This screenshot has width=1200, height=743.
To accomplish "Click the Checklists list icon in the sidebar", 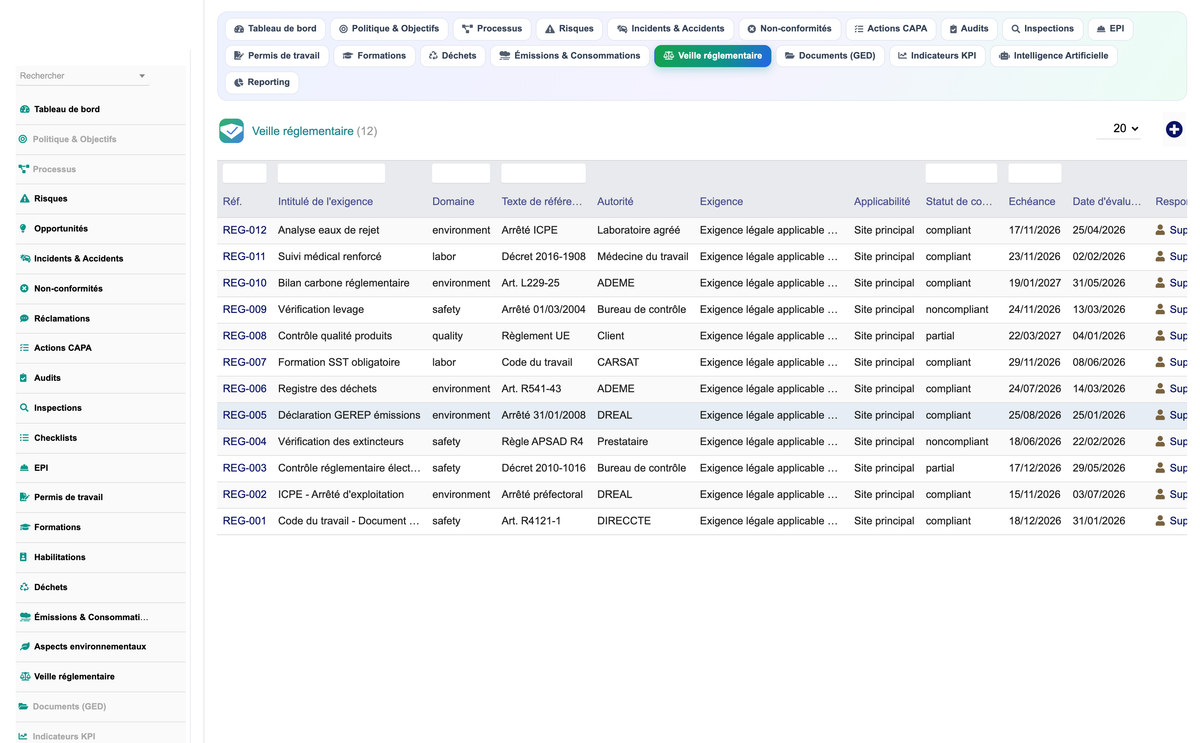I will 24,438.
